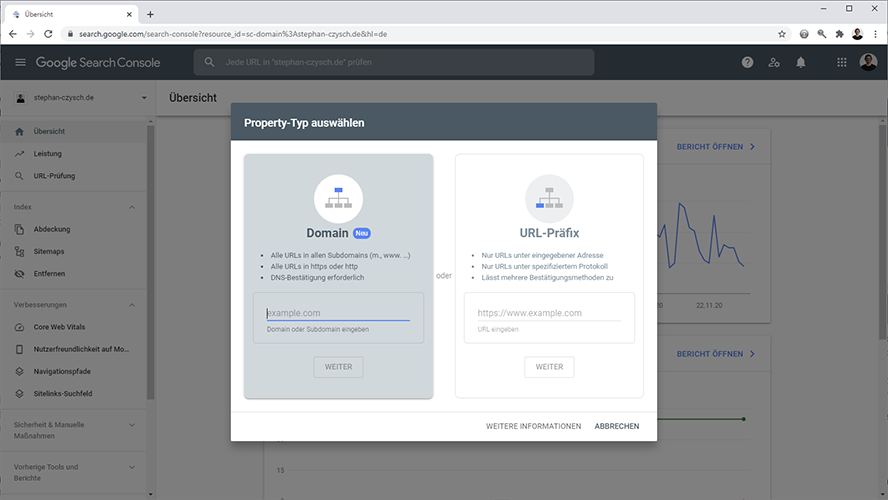
Task: Open the notifications bell
Action: (801, 62)
